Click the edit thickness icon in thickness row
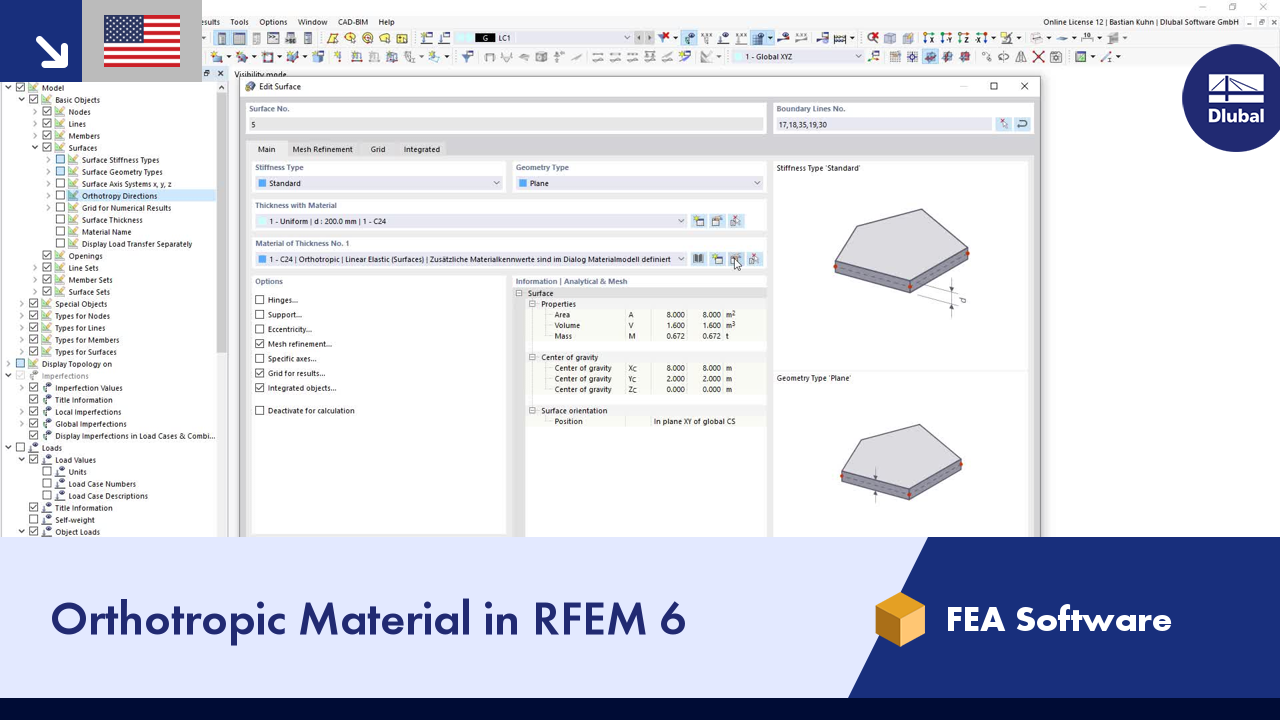This screenshot has width=1280, height=720. (x=717, y=221)
